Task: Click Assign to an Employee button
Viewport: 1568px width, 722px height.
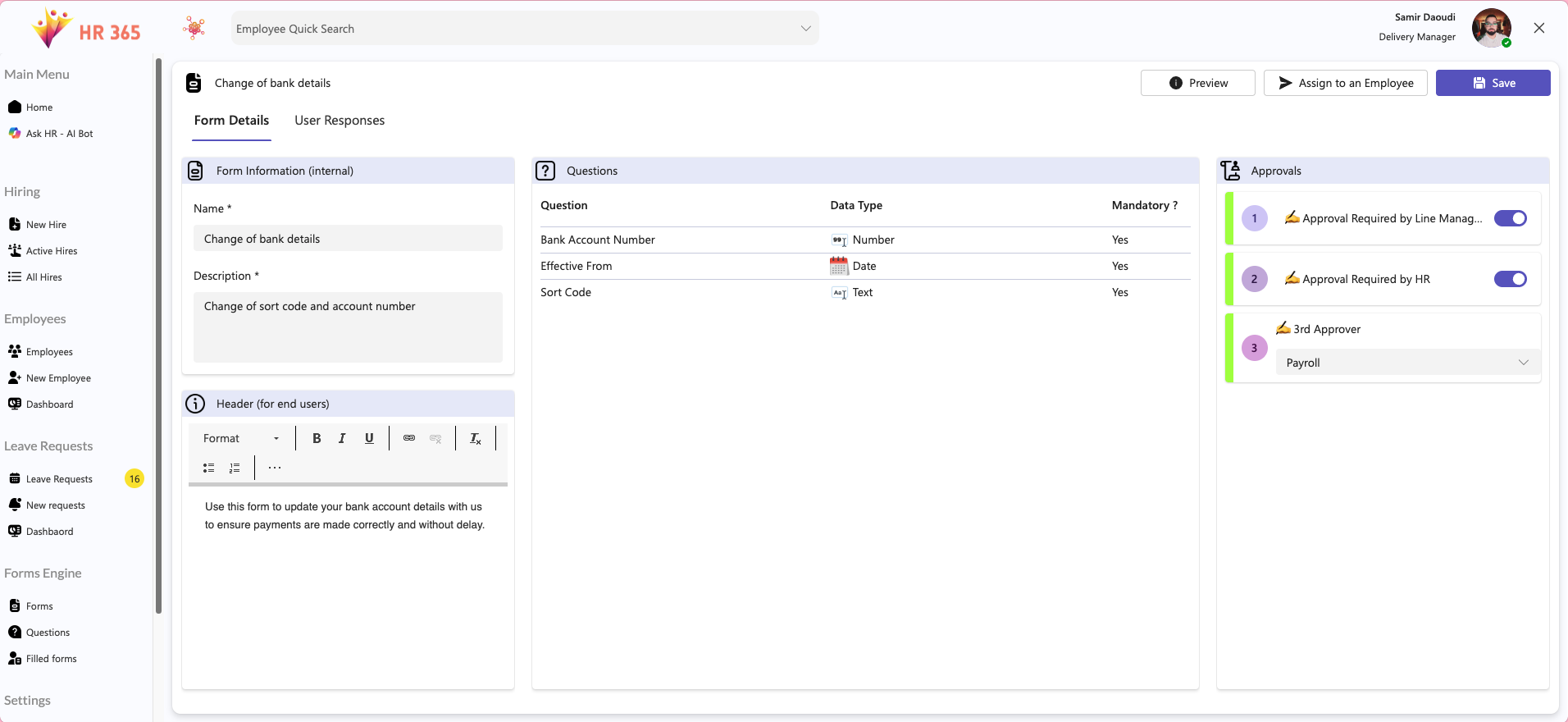Action: [1345, 83]
